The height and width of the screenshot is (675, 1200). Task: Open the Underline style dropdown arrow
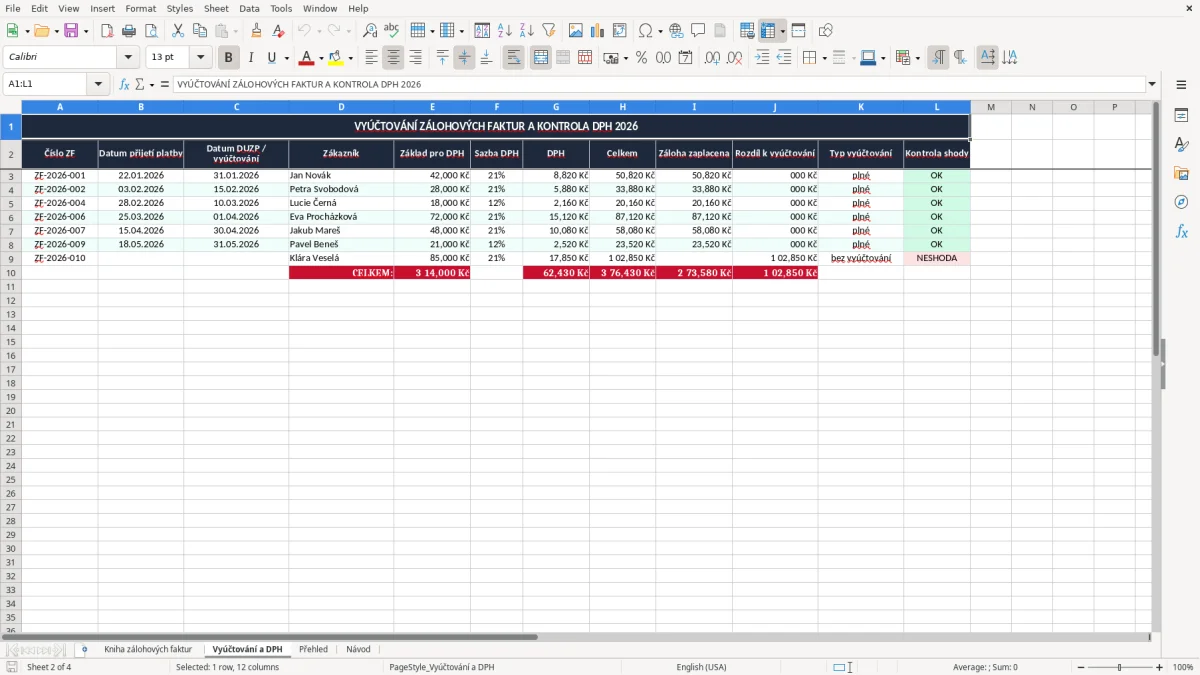point(286,58)
